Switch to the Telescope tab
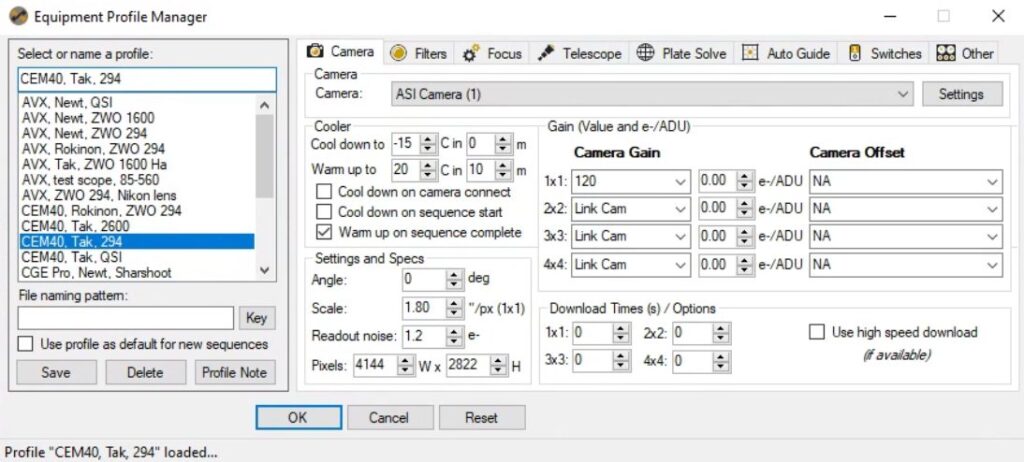 coord(580,54)
